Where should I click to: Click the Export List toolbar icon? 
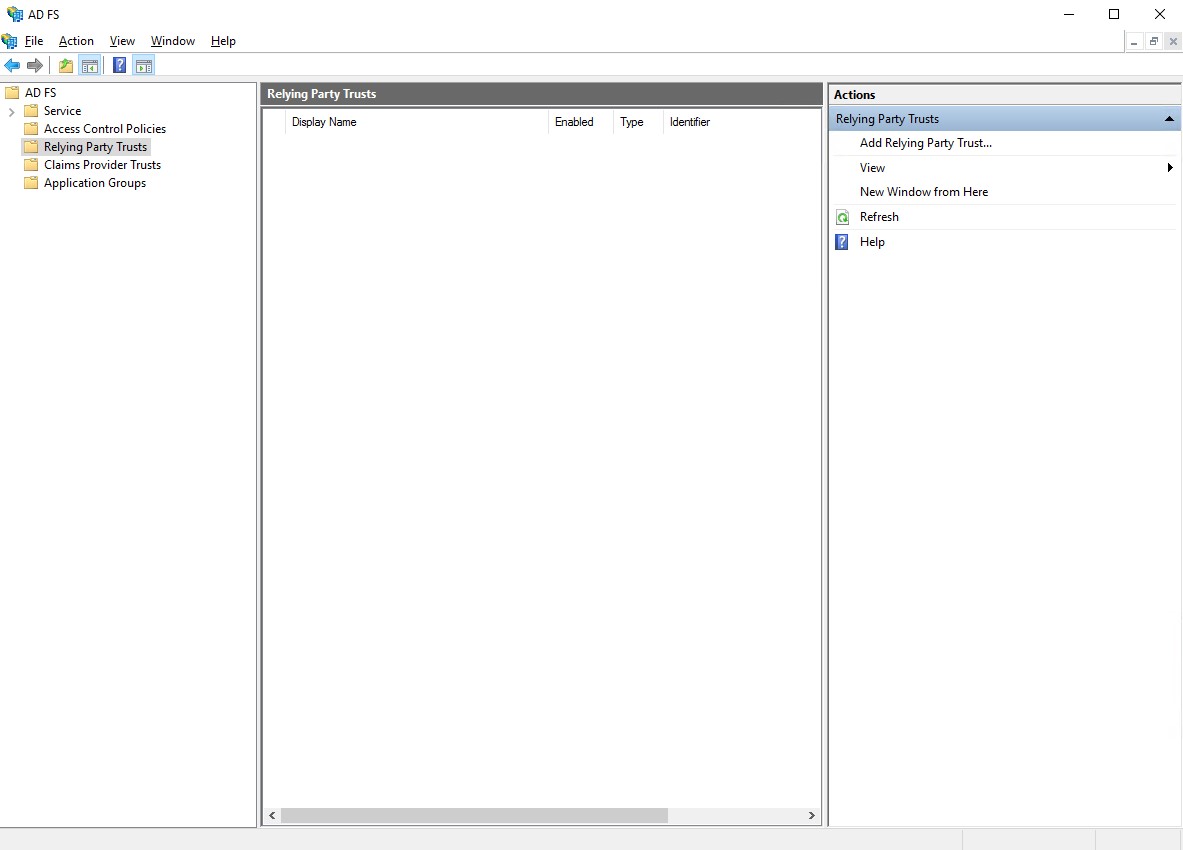click(64, 64)
